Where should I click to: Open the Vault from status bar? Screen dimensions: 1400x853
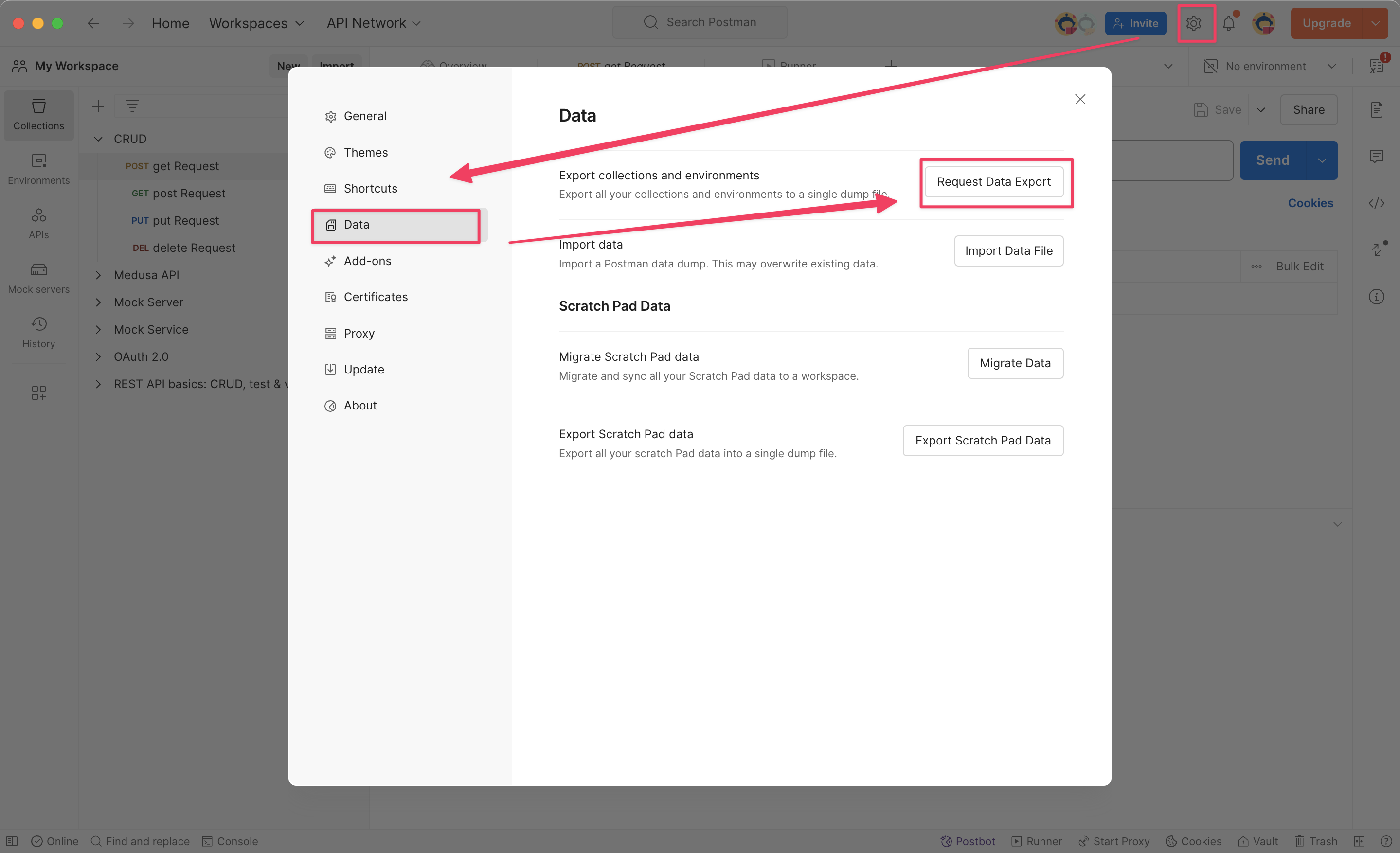point(1258,841)
